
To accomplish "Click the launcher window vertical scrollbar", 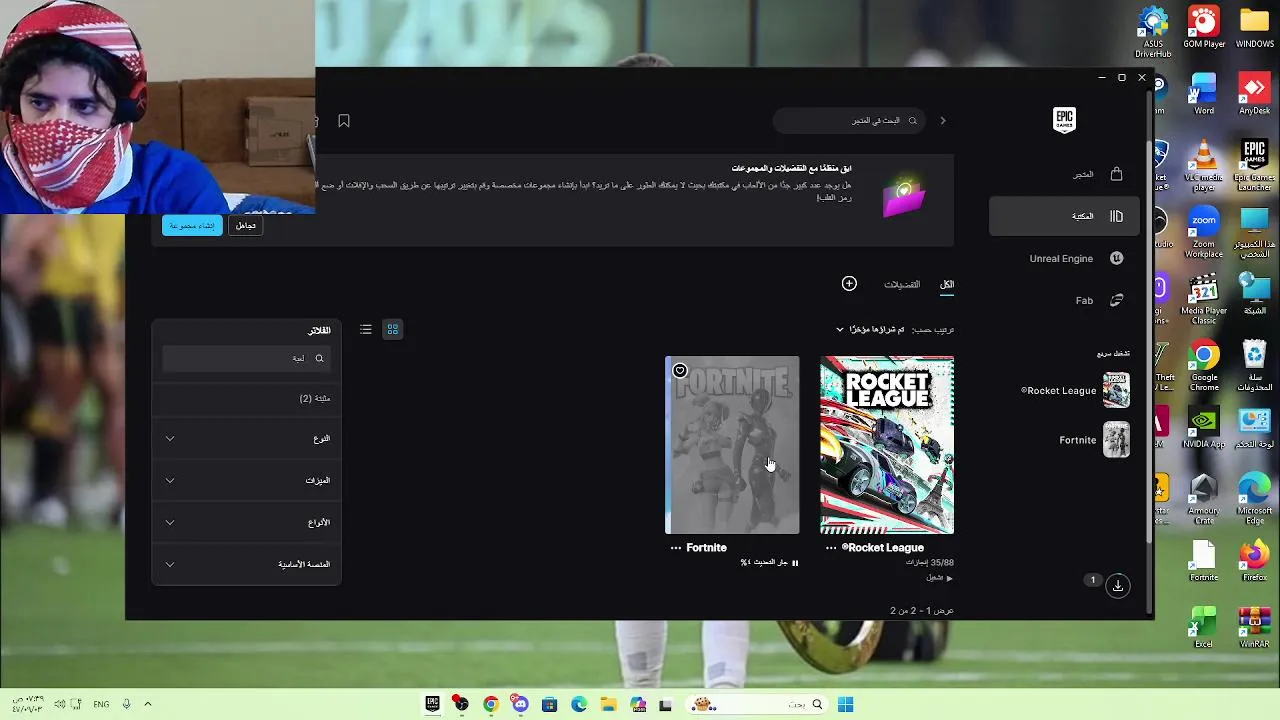I will pos(1150,340).
